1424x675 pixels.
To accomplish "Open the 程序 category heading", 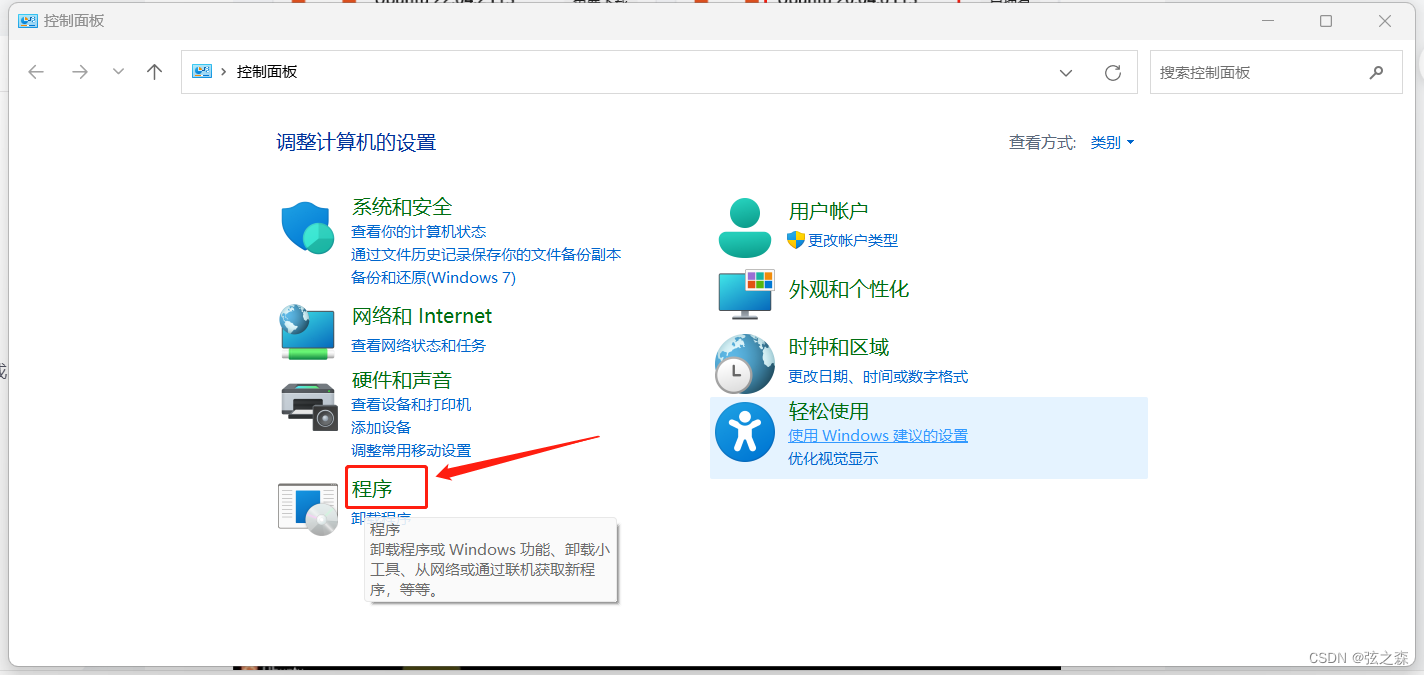I will pyautogui.click(x=372, y=489).
